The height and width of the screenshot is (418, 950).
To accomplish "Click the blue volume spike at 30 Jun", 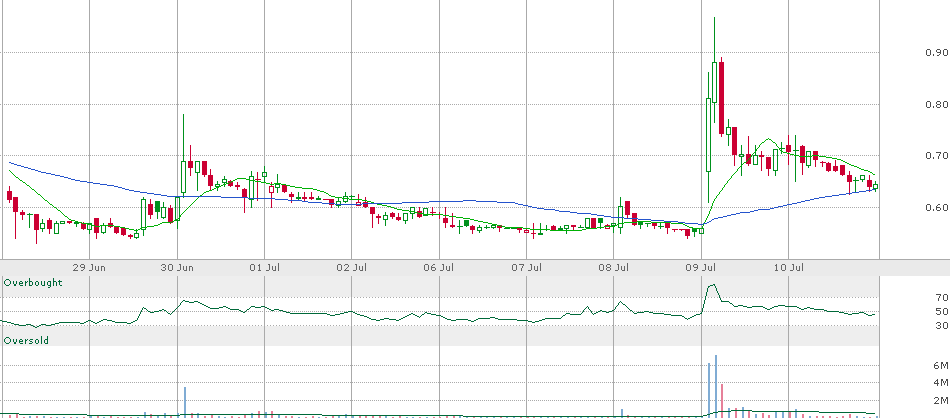I will [x=185, y=402].
